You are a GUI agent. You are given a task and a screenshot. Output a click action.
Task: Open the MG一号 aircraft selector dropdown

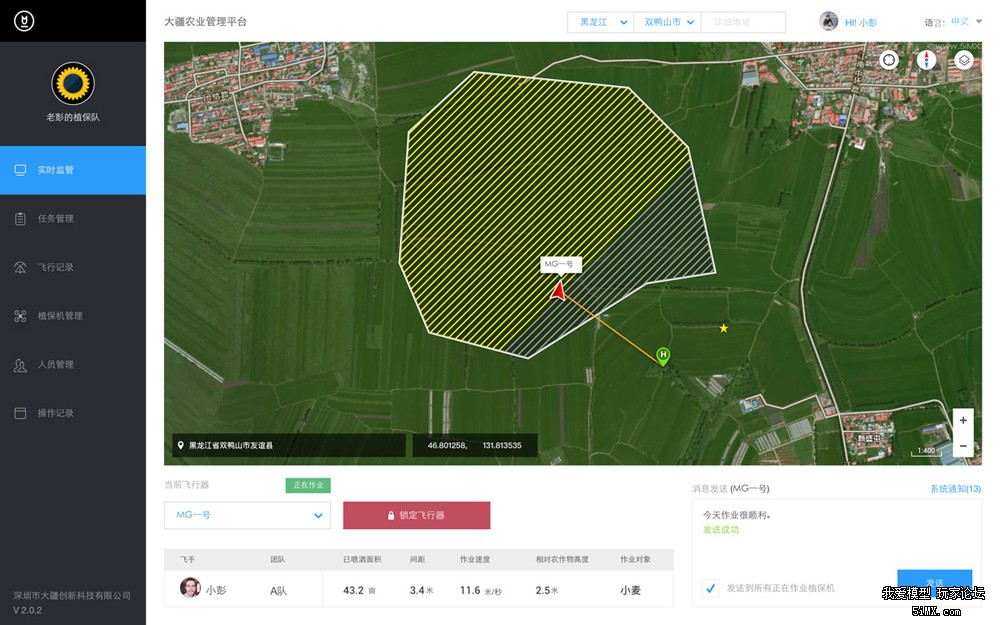247,515
